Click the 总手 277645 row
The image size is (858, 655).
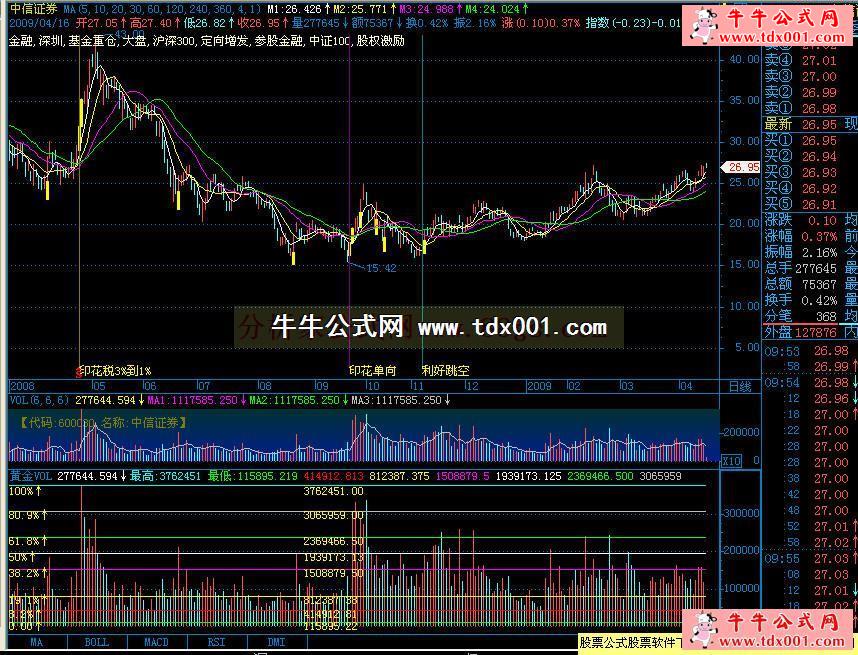(801, 268)
